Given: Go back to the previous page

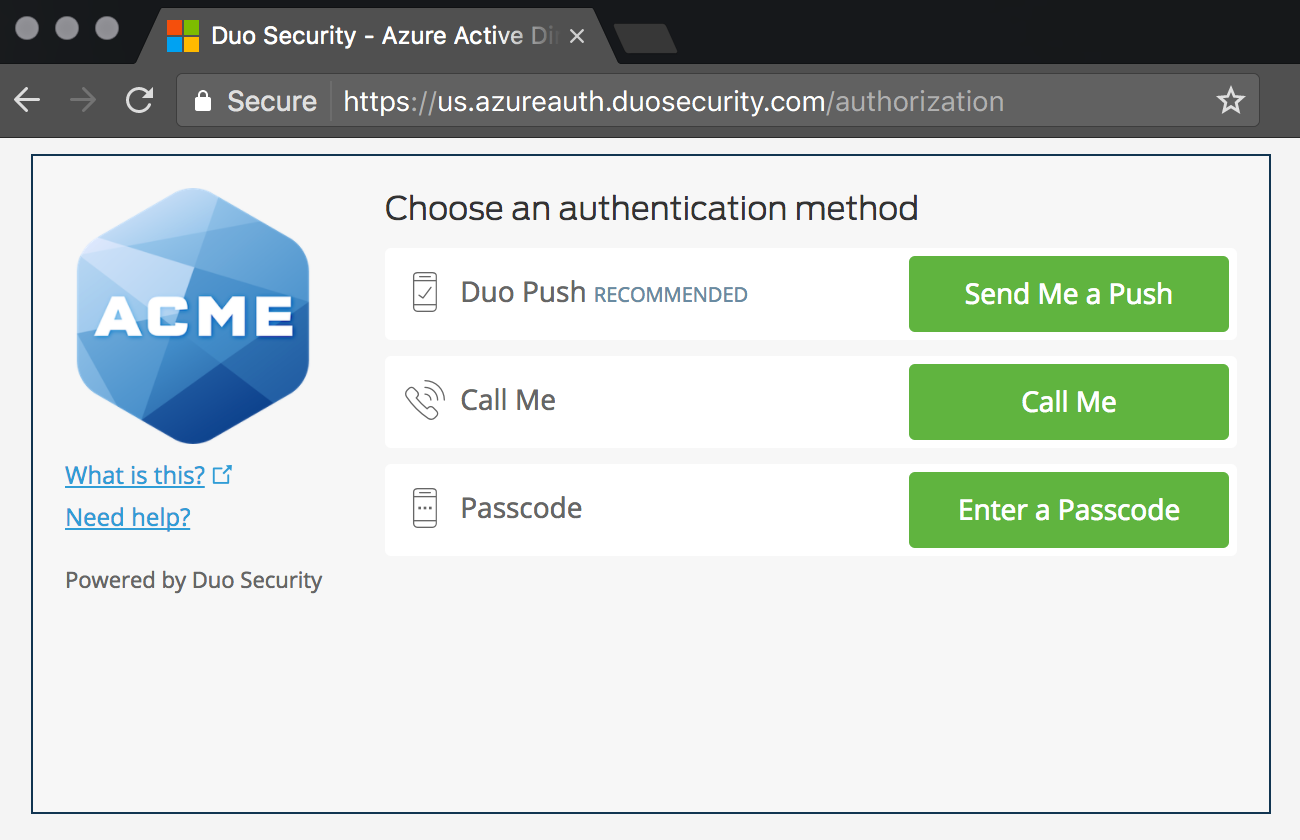Looking at the screenshot, I should coord(27,100).
